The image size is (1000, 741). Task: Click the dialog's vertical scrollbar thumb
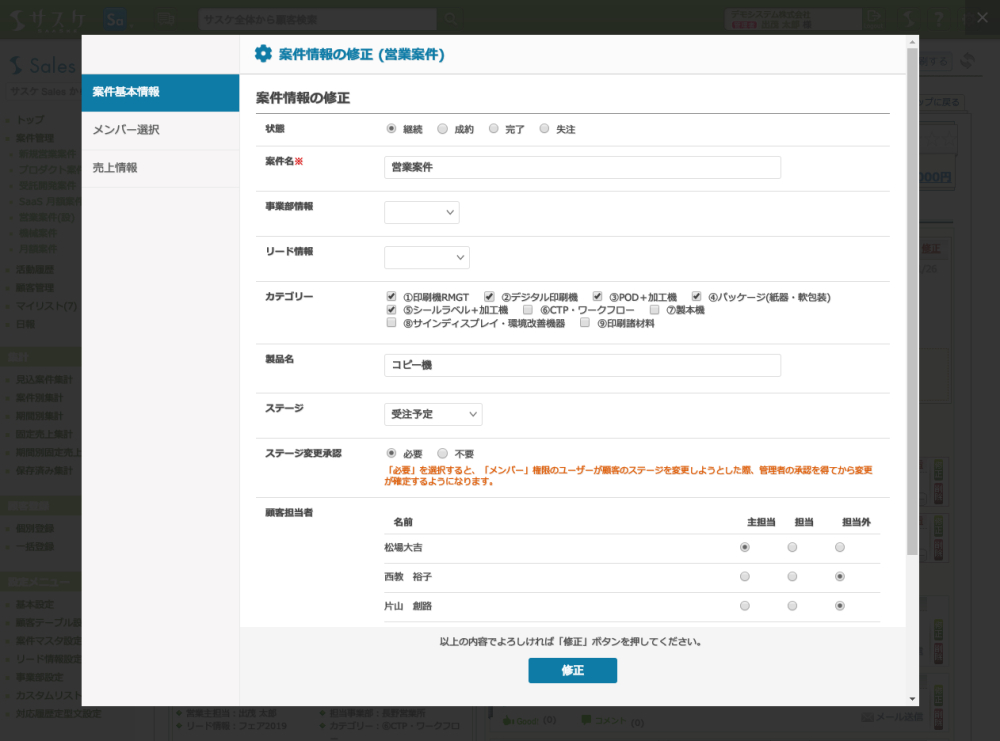tap(912, 300)
